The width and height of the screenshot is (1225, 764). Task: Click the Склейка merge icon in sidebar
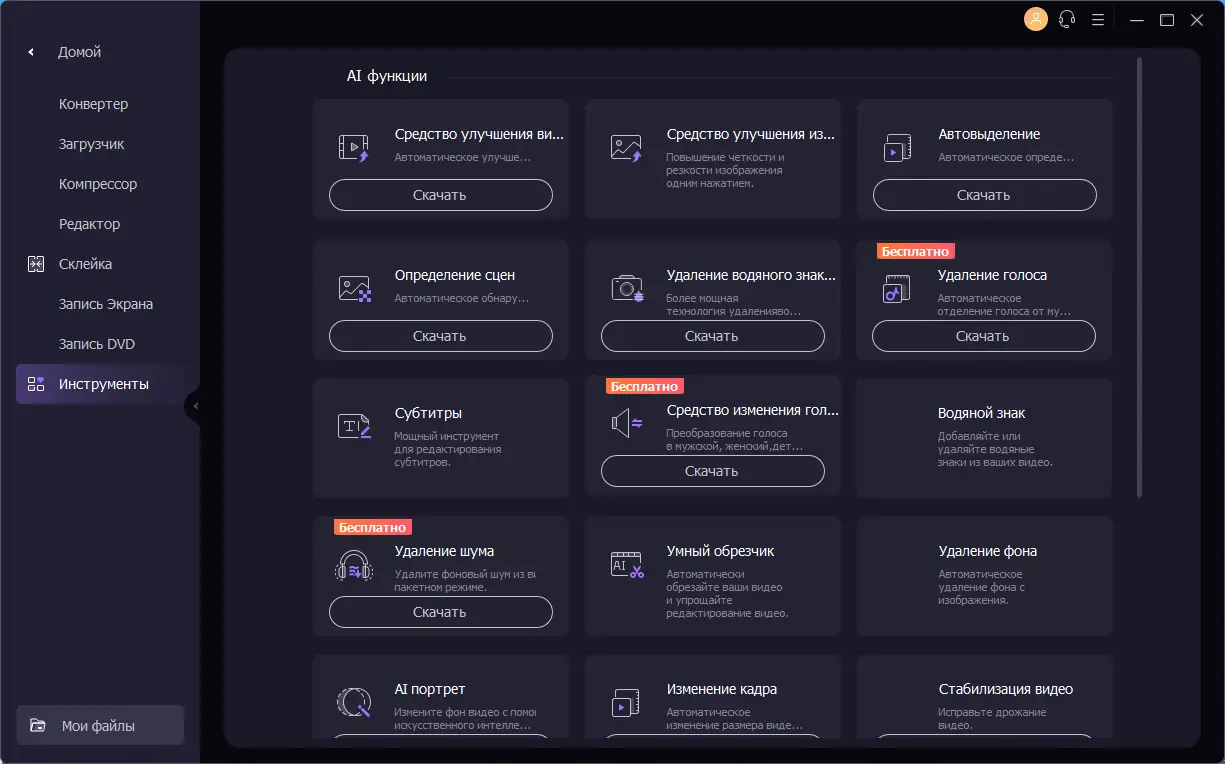point(36,264)
